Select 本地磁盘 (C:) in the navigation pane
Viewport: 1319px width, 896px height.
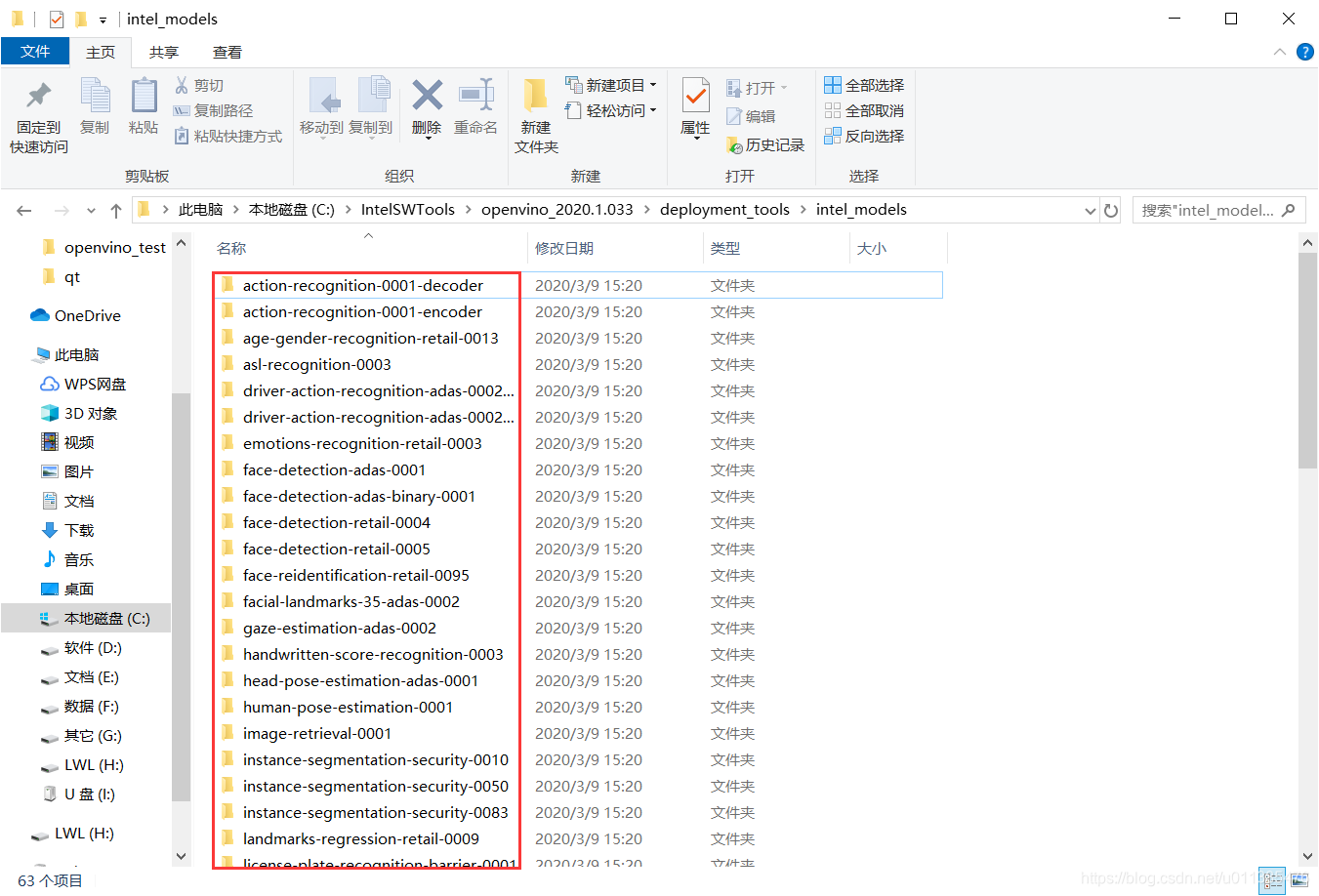point(86,619)
